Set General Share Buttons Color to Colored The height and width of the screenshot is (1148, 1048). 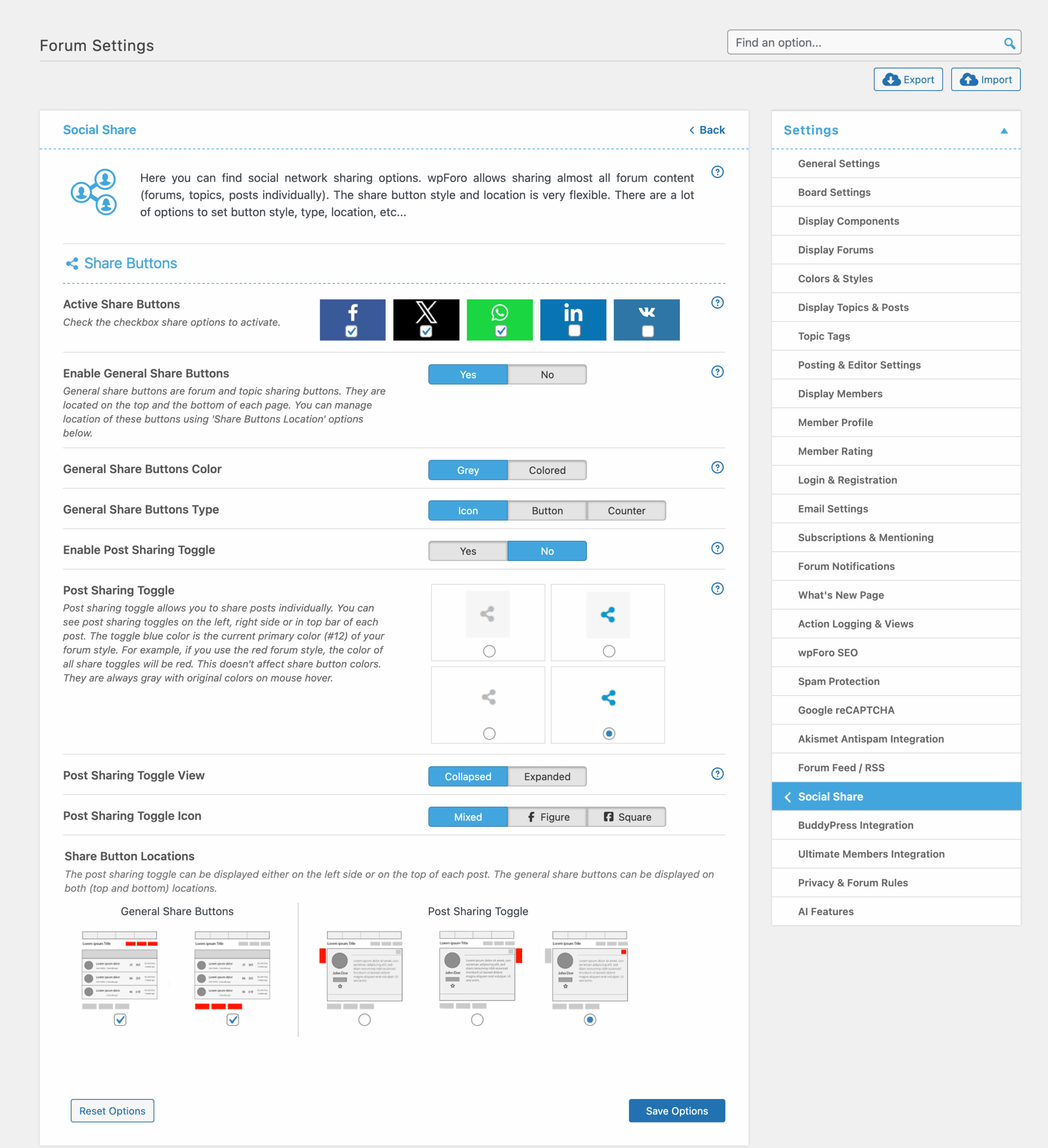[547, 470]
